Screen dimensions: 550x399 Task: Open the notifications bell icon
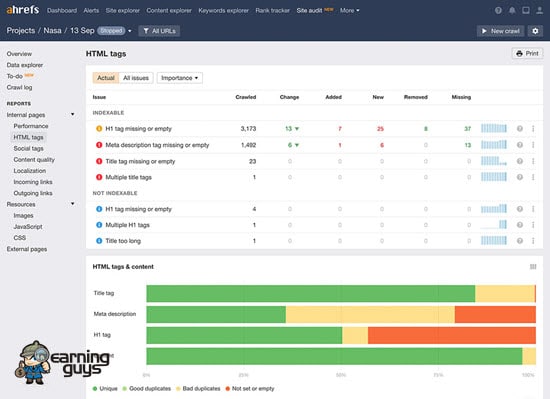tap(512, 11)
